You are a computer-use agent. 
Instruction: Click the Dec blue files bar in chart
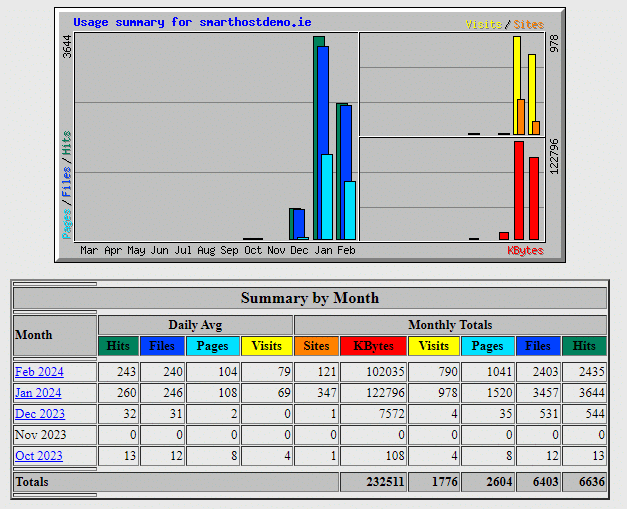click(299, 223)
